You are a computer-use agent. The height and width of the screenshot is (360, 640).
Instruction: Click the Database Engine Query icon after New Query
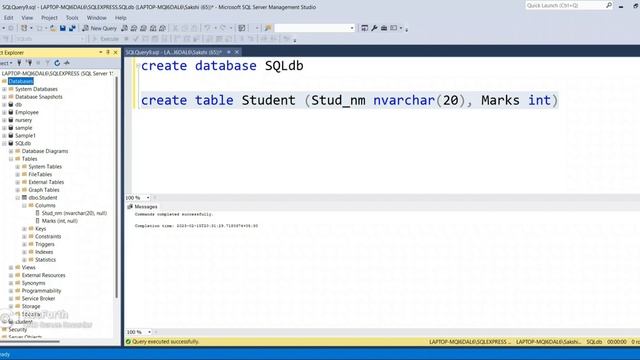[124, 28]
